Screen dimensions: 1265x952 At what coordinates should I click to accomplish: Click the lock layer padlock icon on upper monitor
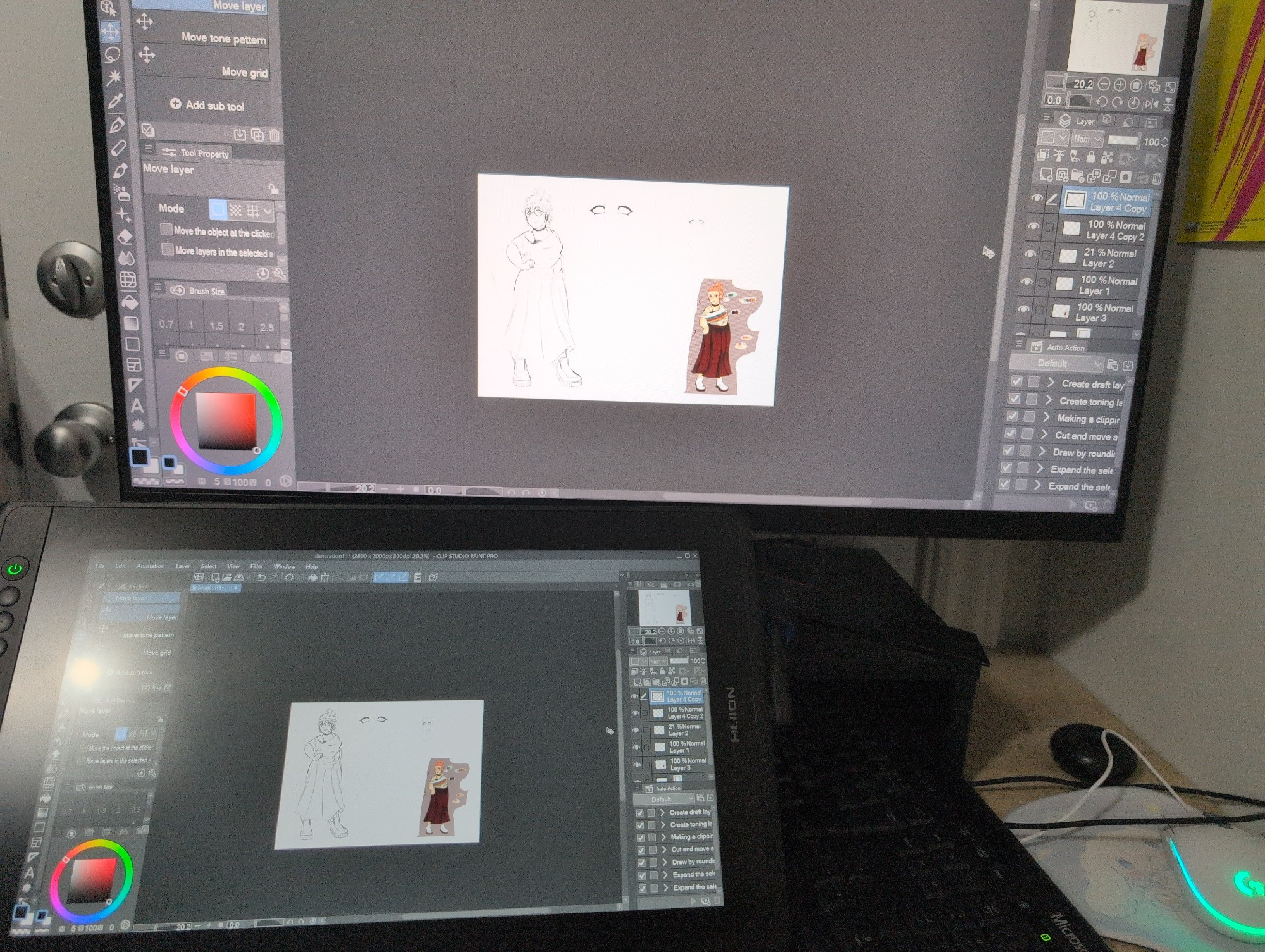pyautogui.click(x=1090, y=156)
